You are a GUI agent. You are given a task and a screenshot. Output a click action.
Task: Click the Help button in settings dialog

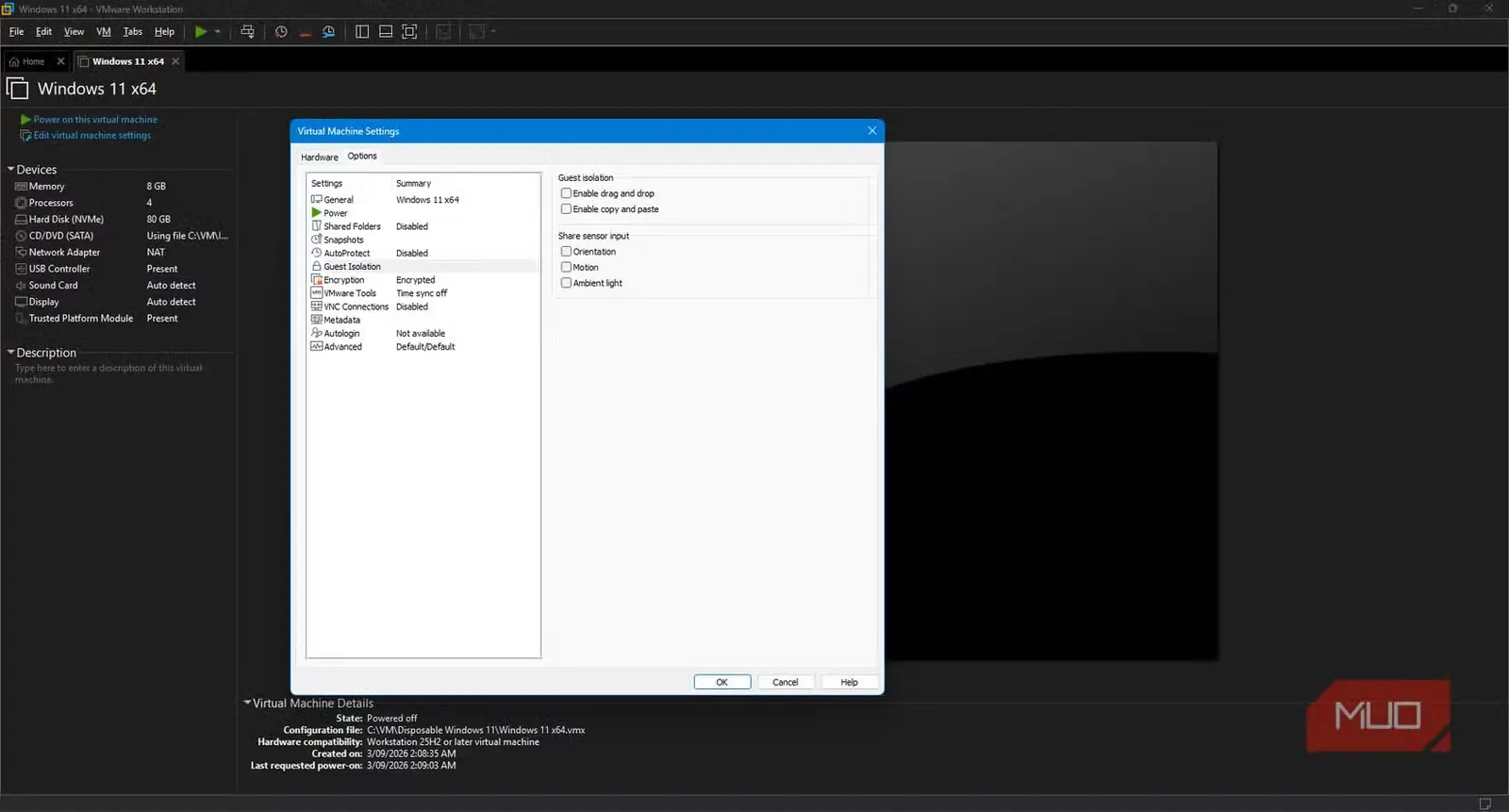pyautogui.click(x=849, y=682)
